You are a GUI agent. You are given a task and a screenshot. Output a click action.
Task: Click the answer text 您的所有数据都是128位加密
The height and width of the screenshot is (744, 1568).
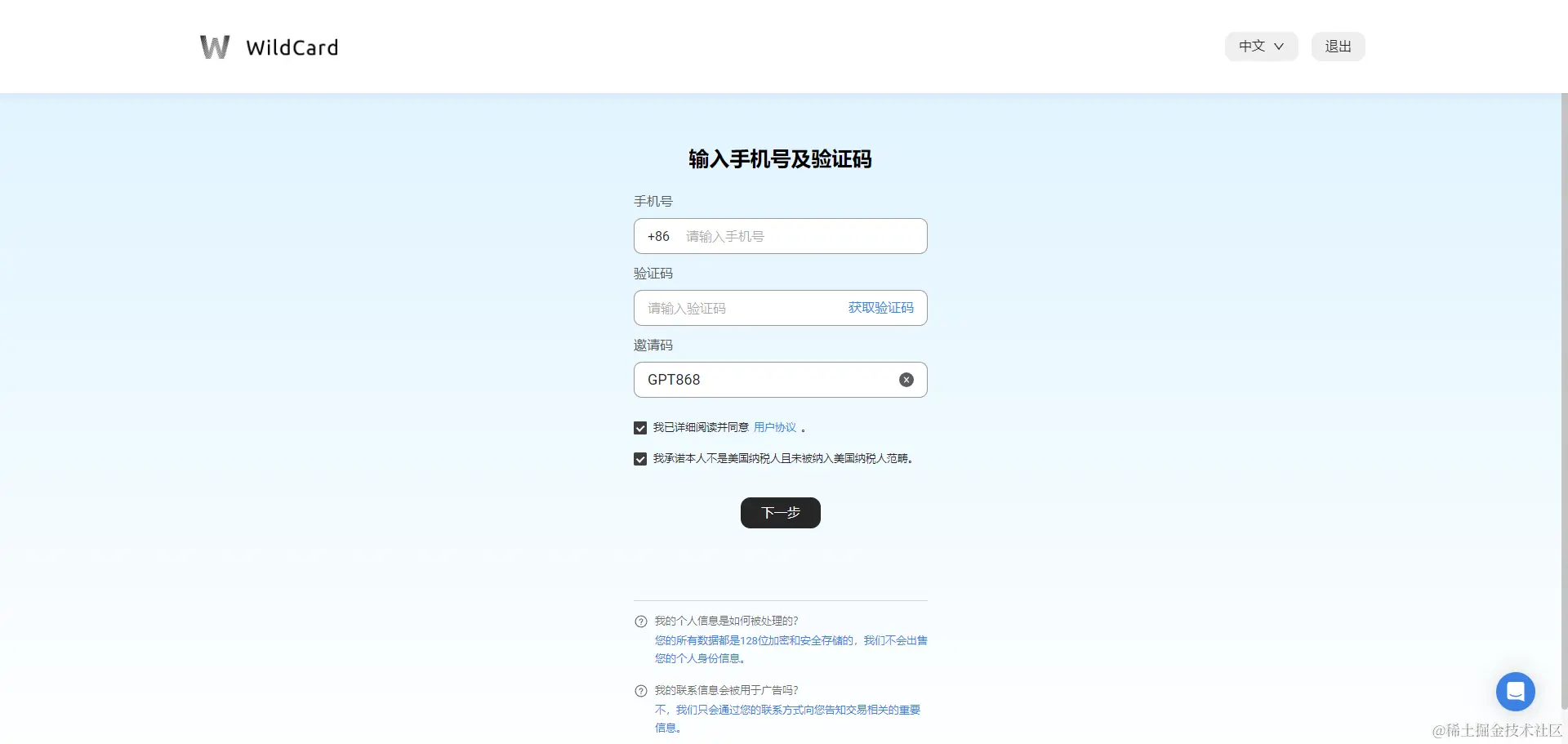[791, 649]
